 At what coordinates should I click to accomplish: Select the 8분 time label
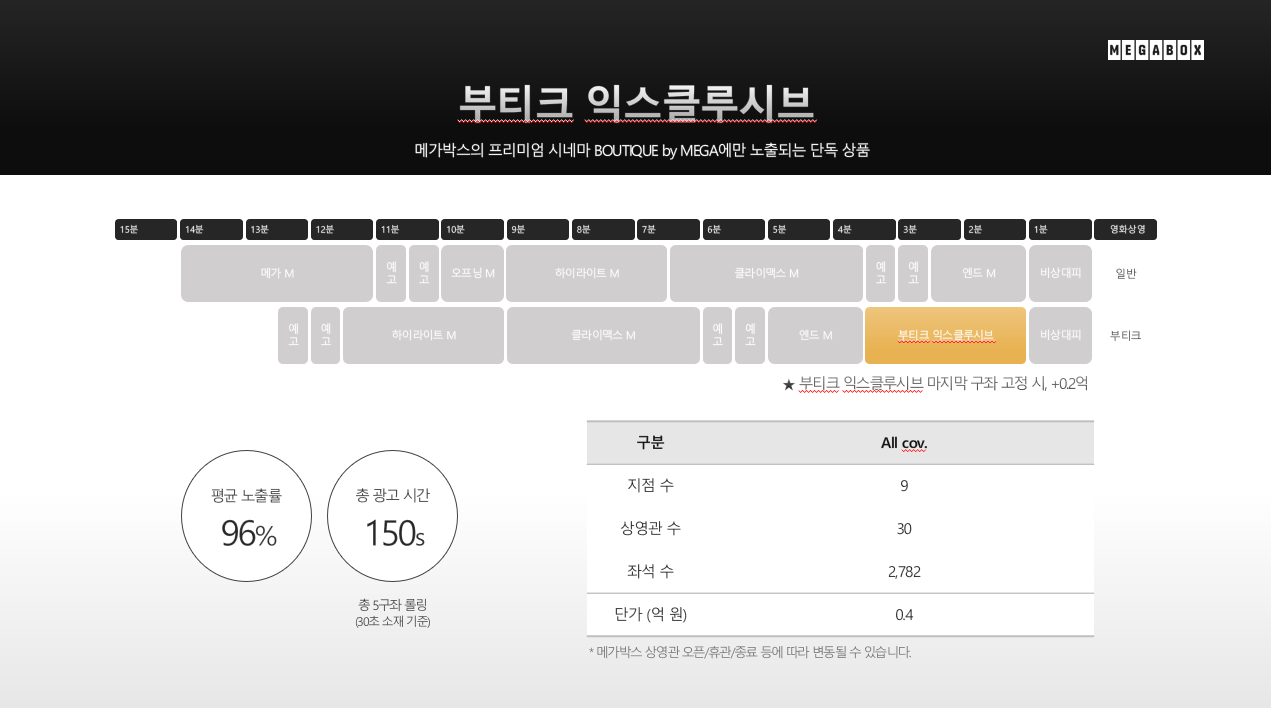[603, 230]
